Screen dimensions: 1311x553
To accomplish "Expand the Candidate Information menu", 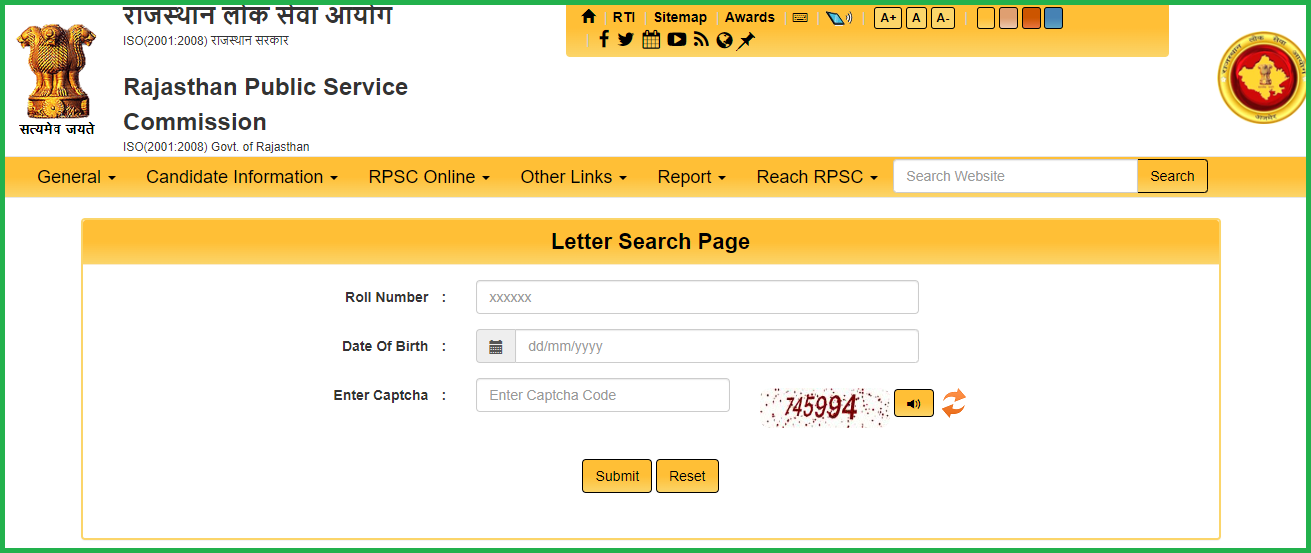I will 242,177.
